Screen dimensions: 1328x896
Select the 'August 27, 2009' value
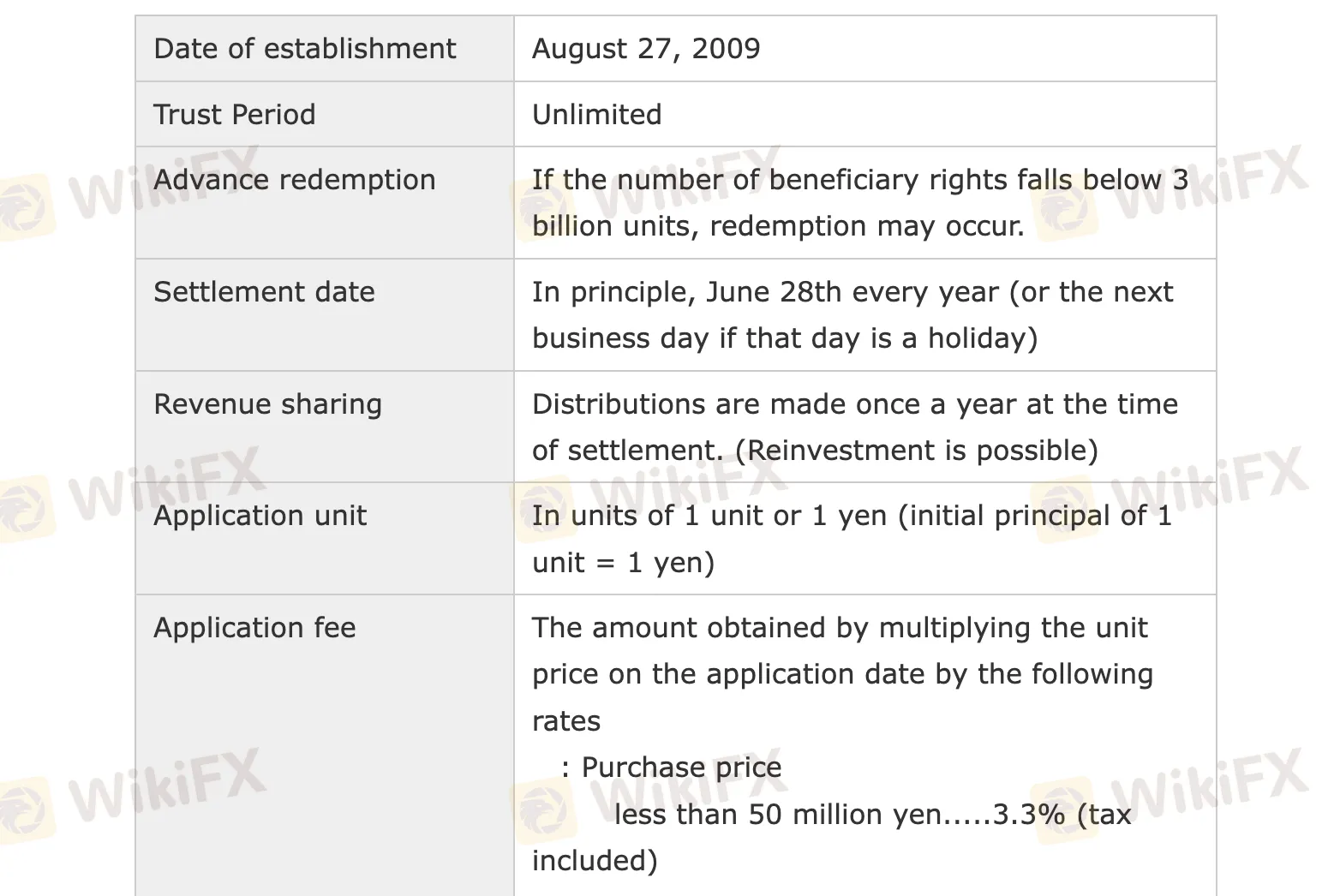click(646, 49)
